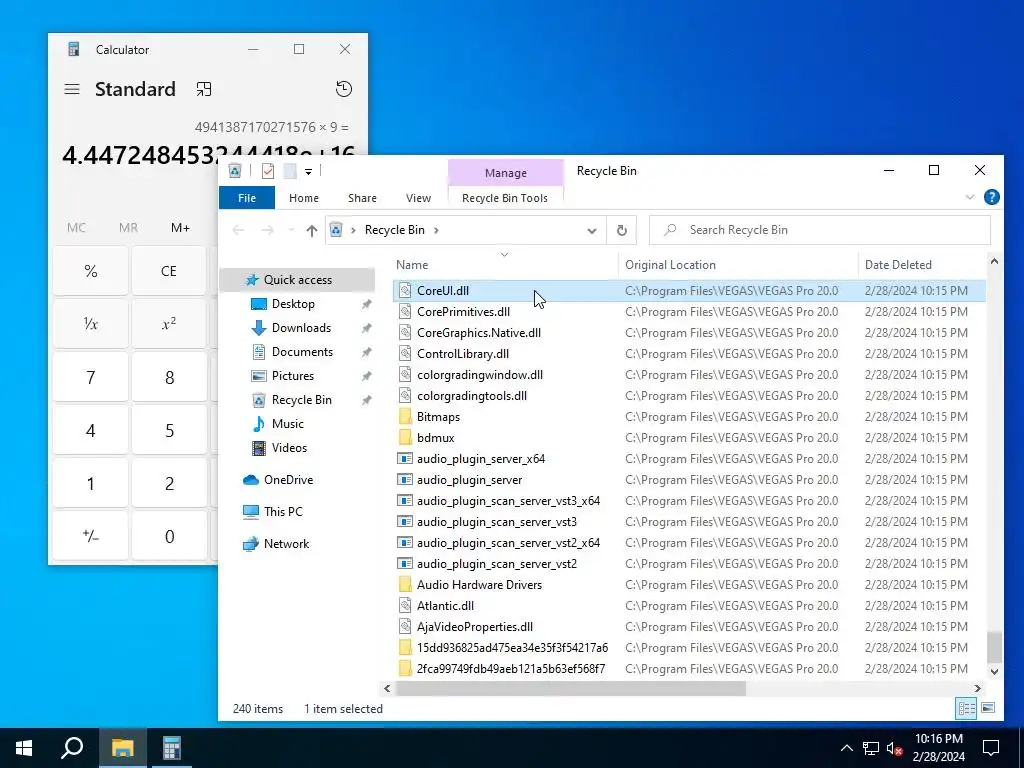Click the CE key in Calculator
The height and width of the screenshot is (768, 1024).
point(168,271)
